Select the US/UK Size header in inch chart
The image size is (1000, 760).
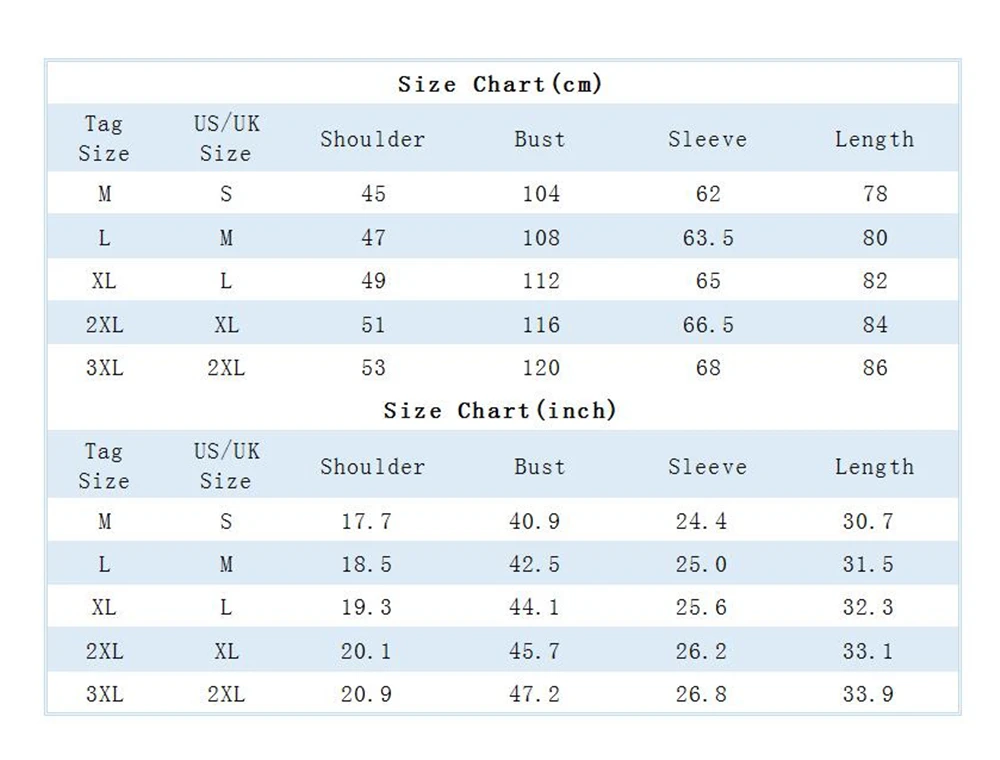click(x=226, y=466)
